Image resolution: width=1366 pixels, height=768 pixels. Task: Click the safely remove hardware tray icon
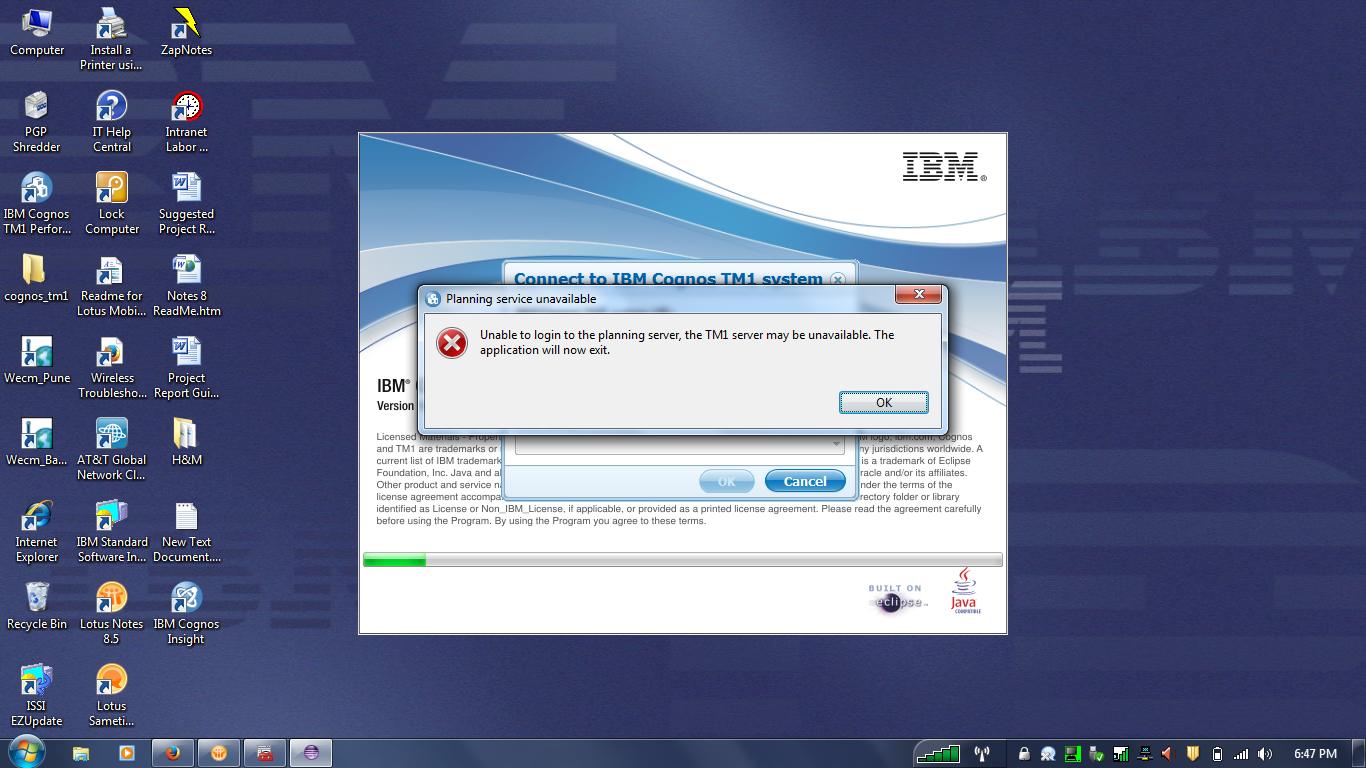pos(1097,754)
